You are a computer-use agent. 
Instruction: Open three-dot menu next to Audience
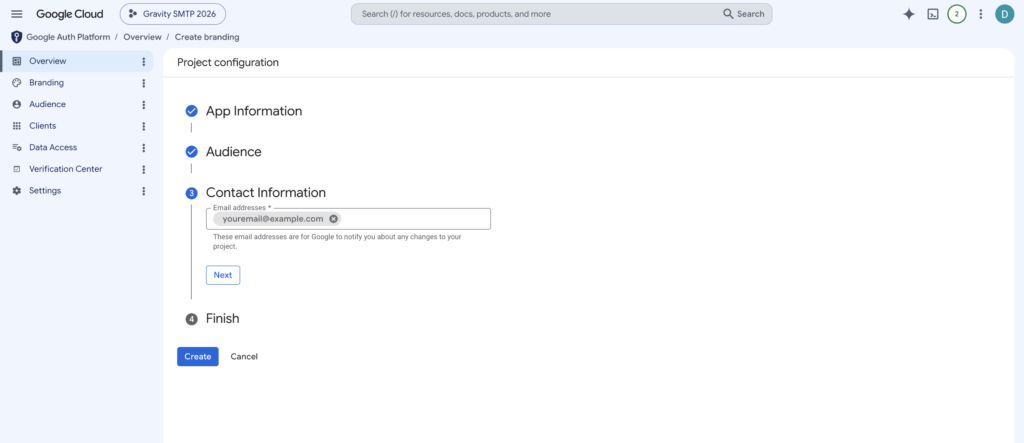click(144, 105)
